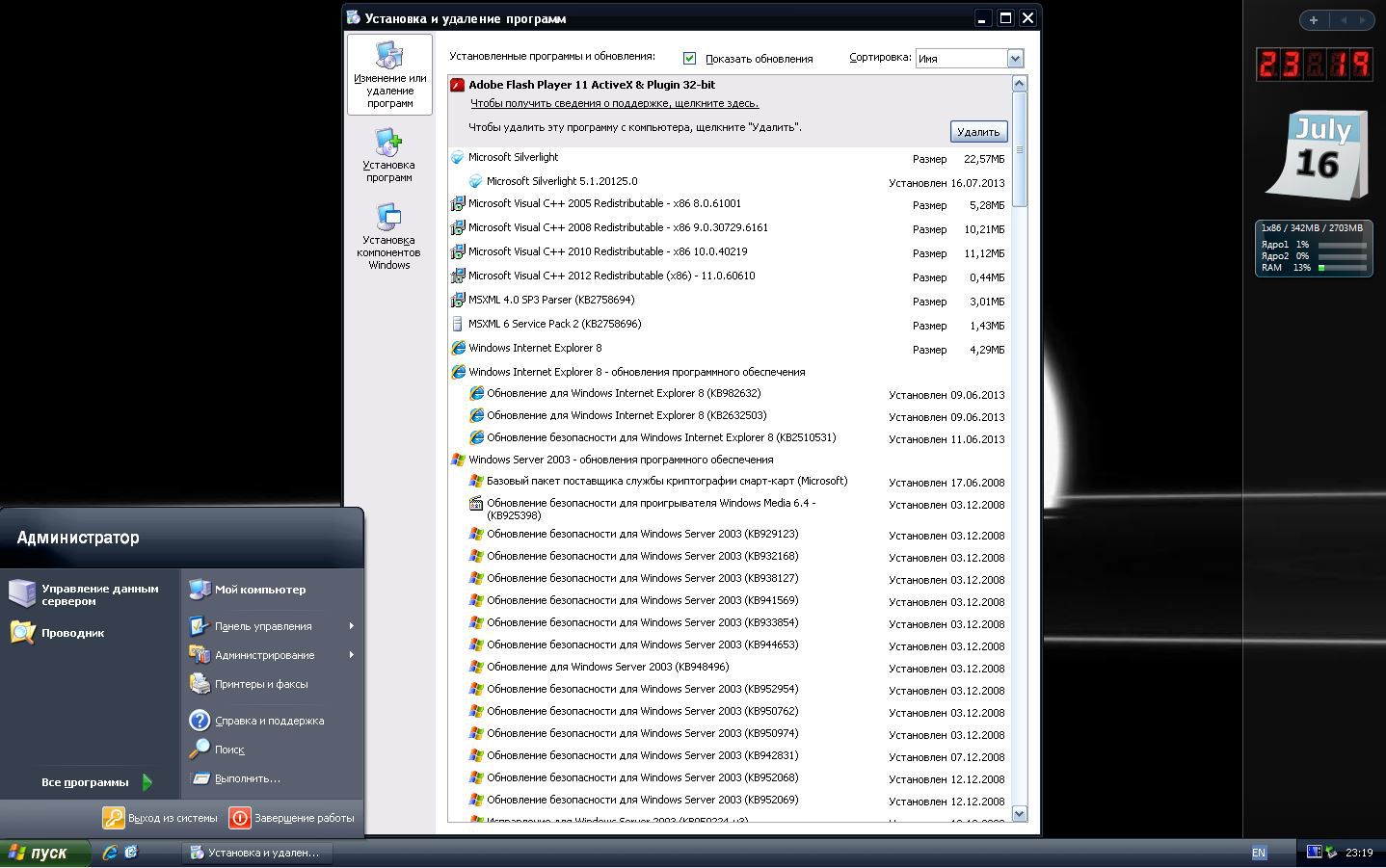Click the Visual C++ 2008 Redistributable icon

[458, 228]
